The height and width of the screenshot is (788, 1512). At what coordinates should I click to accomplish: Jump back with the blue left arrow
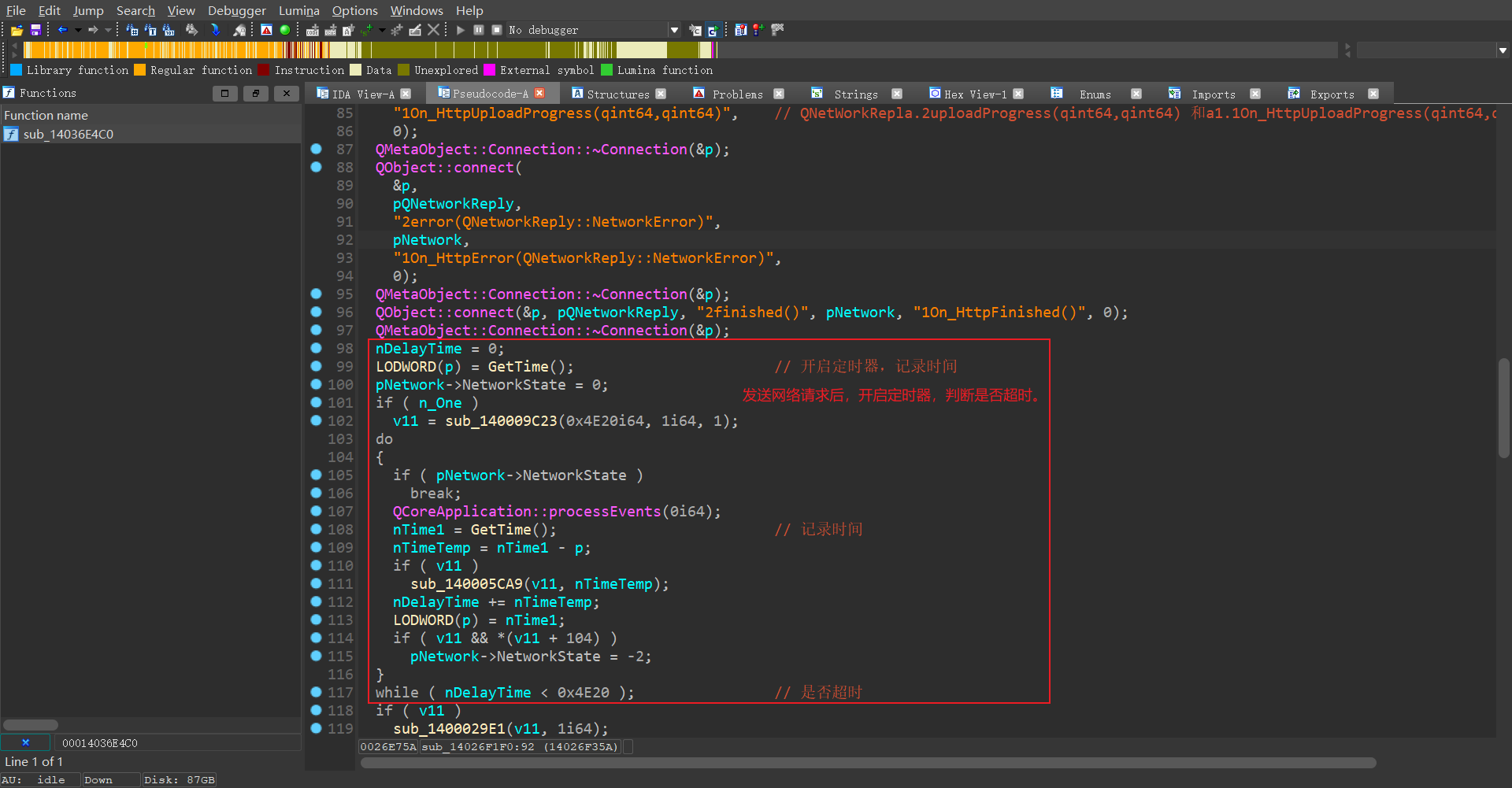click(62, 30)
